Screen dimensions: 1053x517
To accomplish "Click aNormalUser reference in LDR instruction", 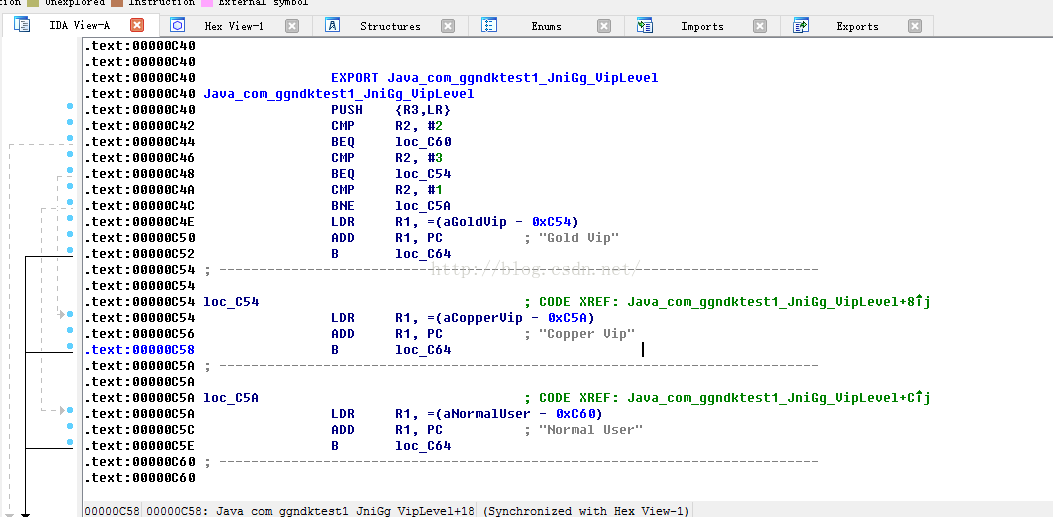I will [486, 414].
